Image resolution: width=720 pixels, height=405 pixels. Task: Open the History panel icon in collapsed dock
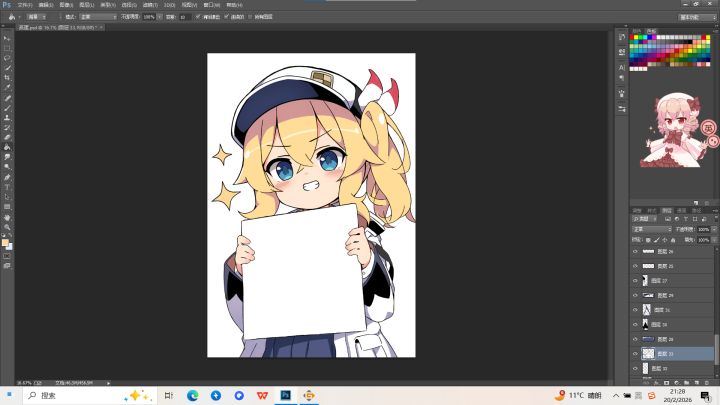[x=622, y=37]
